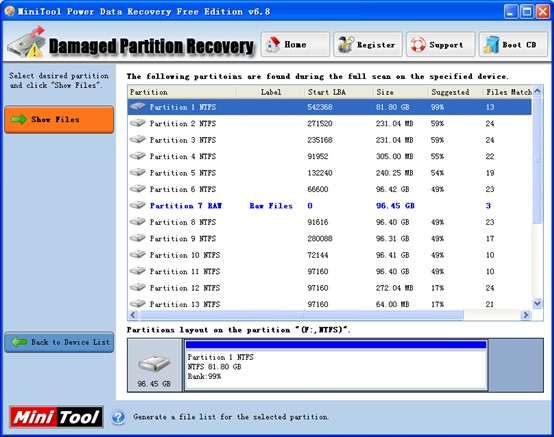Viewport: 554px width, 437px height.
Task: Open the Support button
Action: (440, 45)
